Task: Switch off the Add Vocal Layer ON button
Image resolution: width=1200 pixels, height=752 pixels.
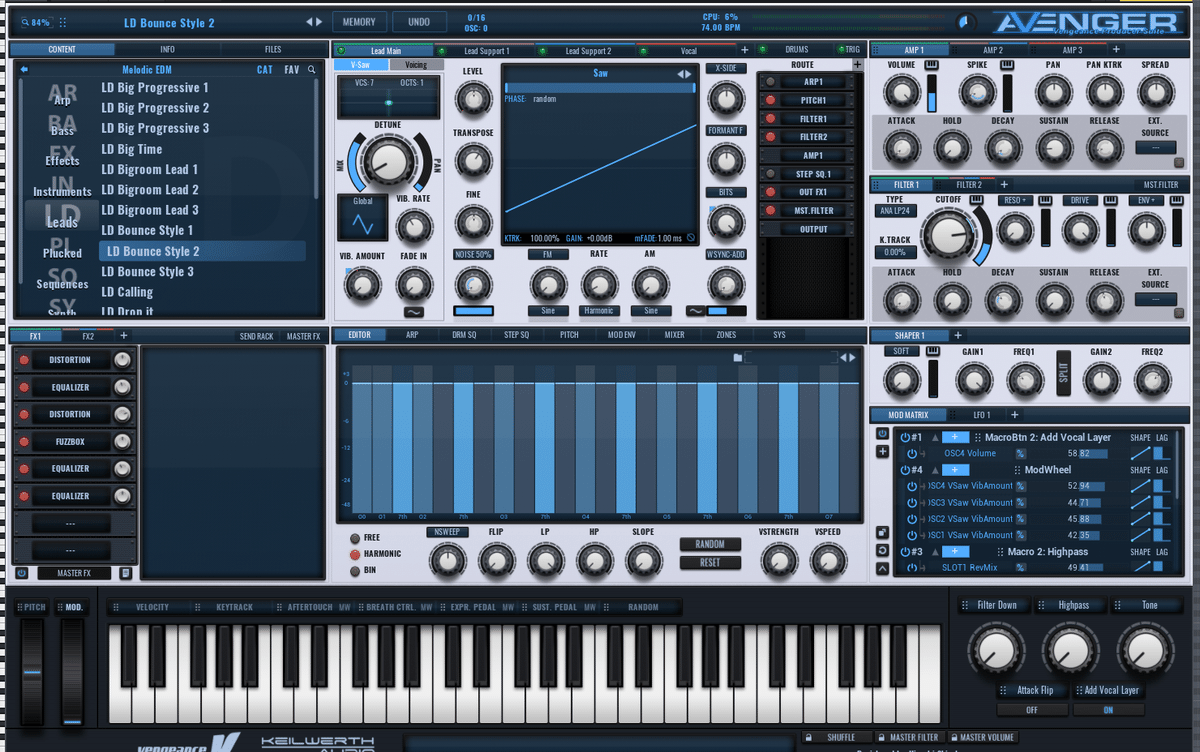Action: 1108,710
